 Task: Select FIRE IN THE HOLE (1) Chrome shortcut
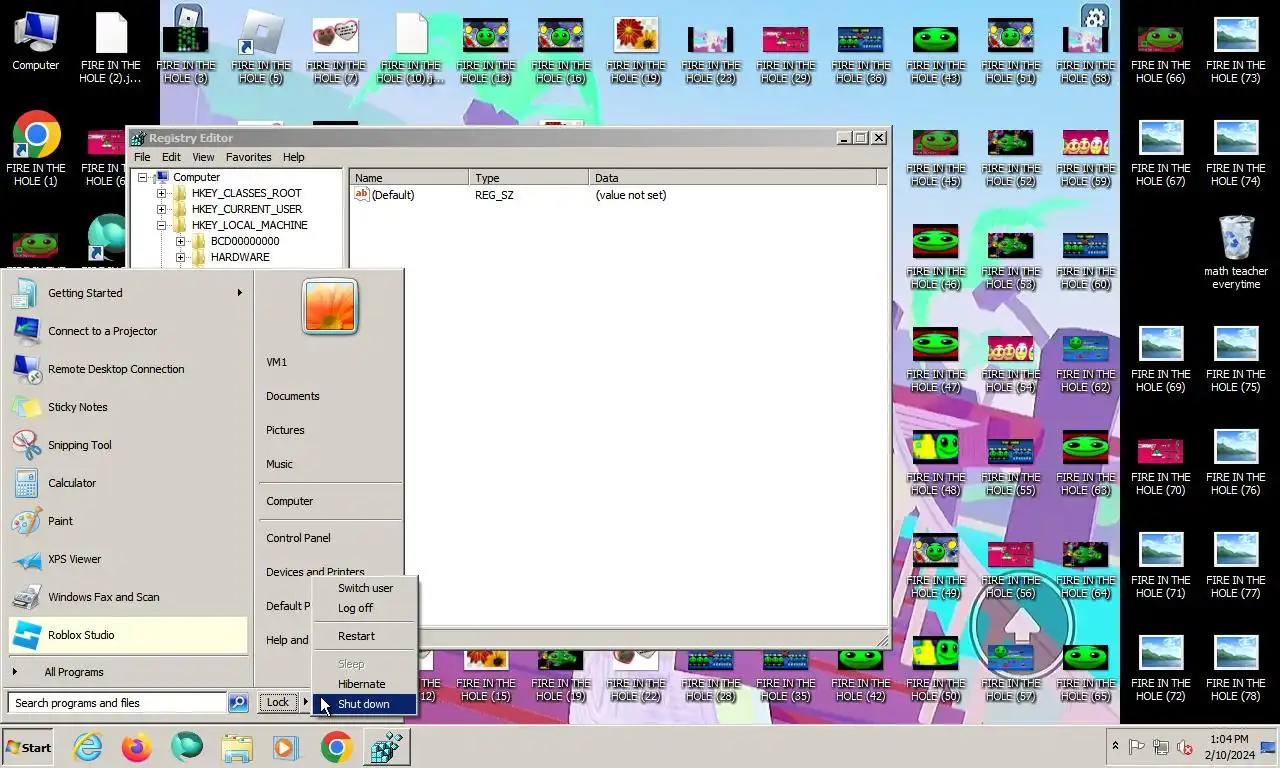tap(36, 149)
